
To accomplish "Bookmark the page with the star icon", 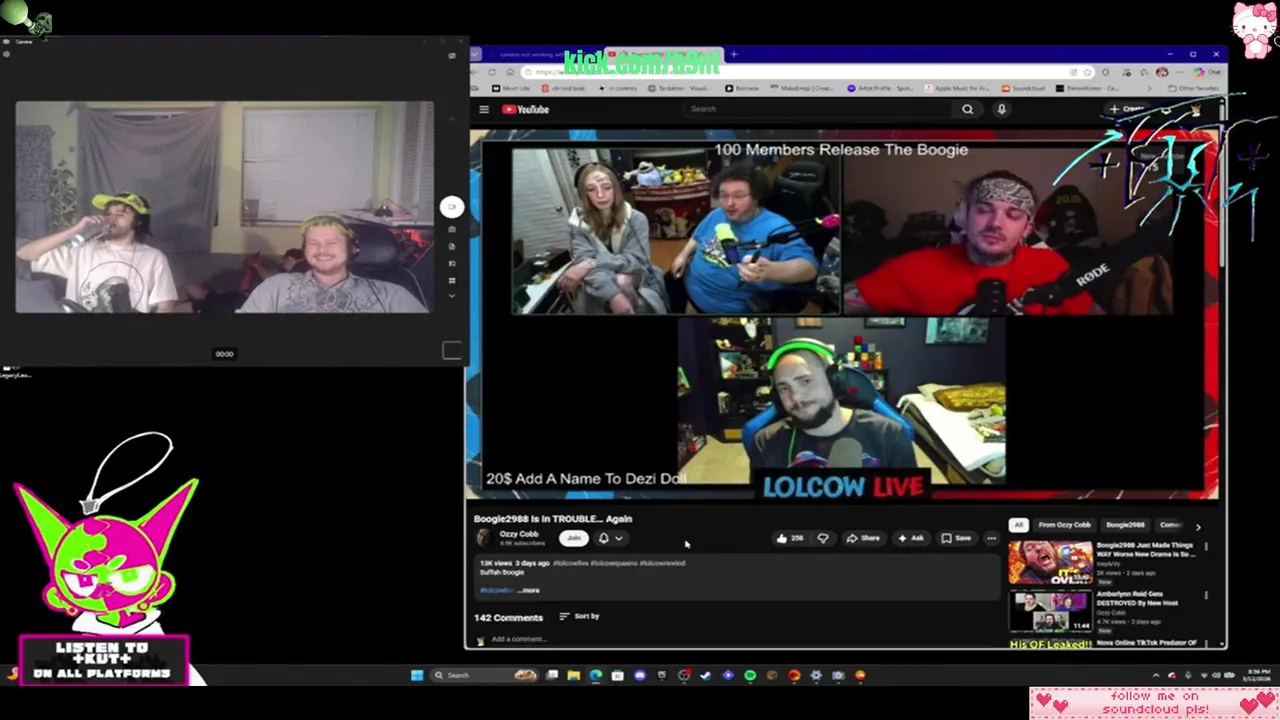I will point(1087,72).
